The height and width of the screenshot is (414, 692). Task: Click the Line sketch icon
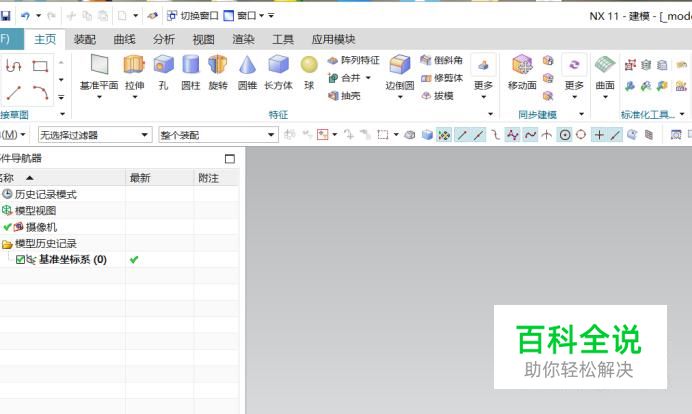click(14, 93)
